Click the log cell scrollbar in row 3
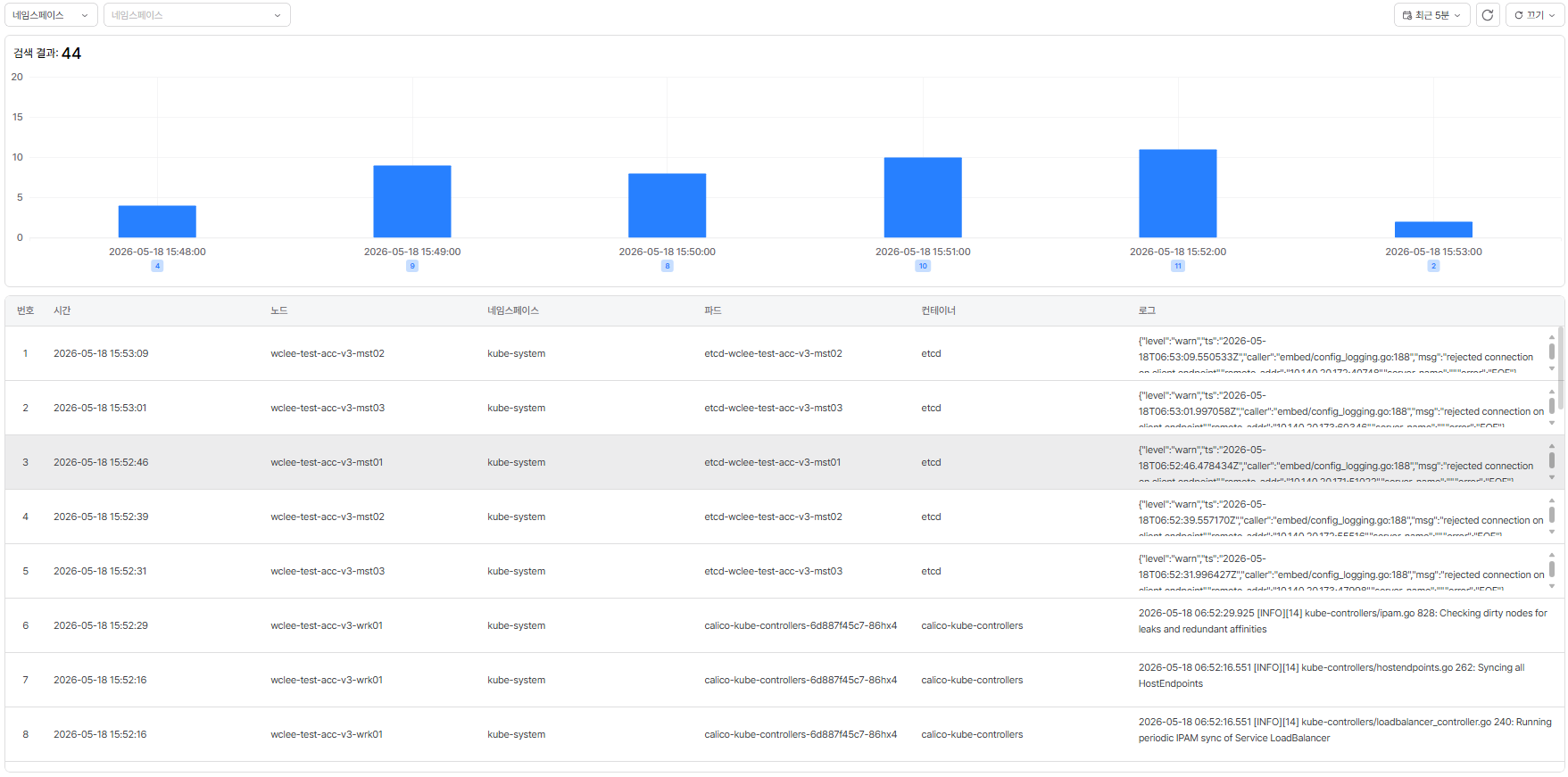Viewport: 1568px width, 777px height. (1552, 462)
